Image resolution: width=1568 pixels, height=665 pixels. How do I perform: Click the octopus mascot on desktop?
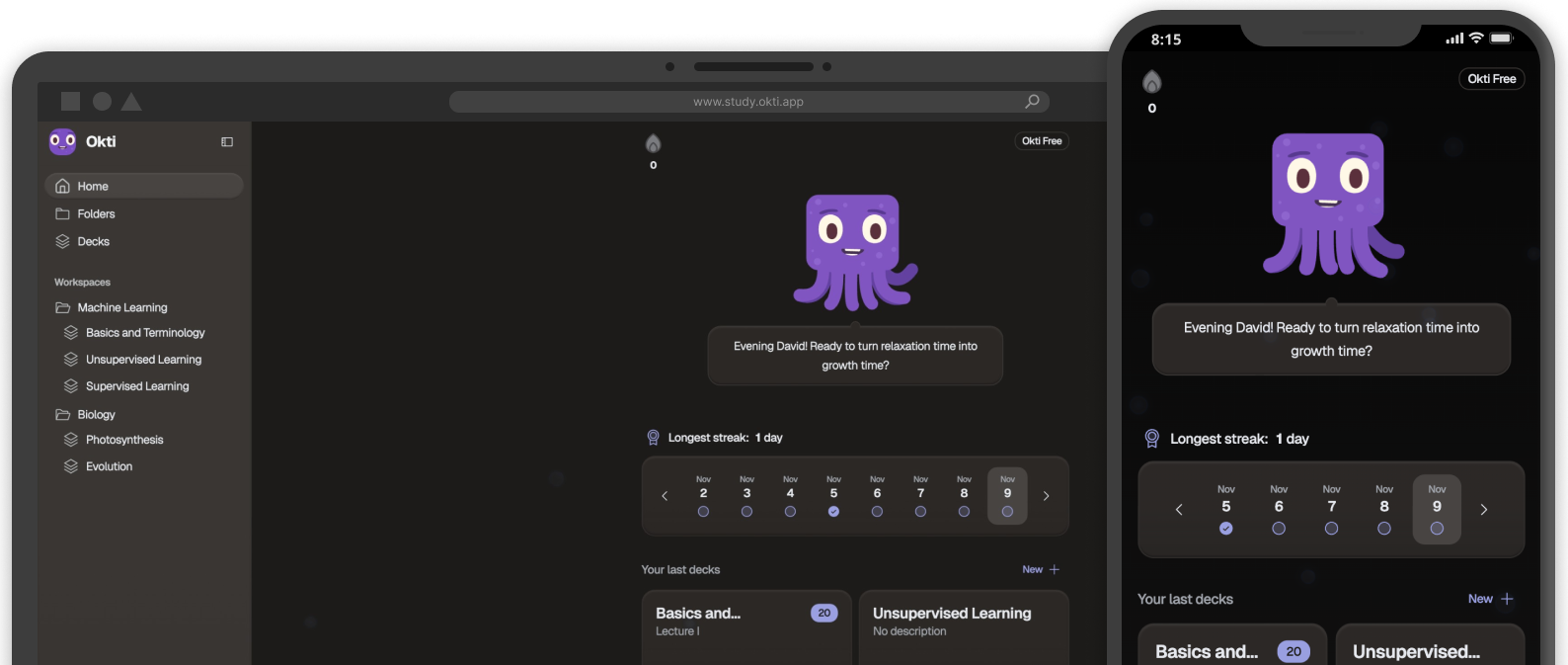tap(855, 252)
